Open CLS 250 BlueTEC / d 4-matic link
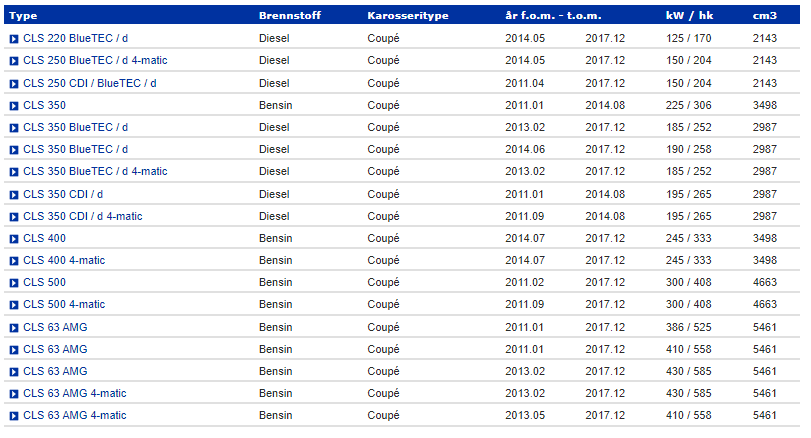This screenshot has width=811, height=438. click(95, 61)
